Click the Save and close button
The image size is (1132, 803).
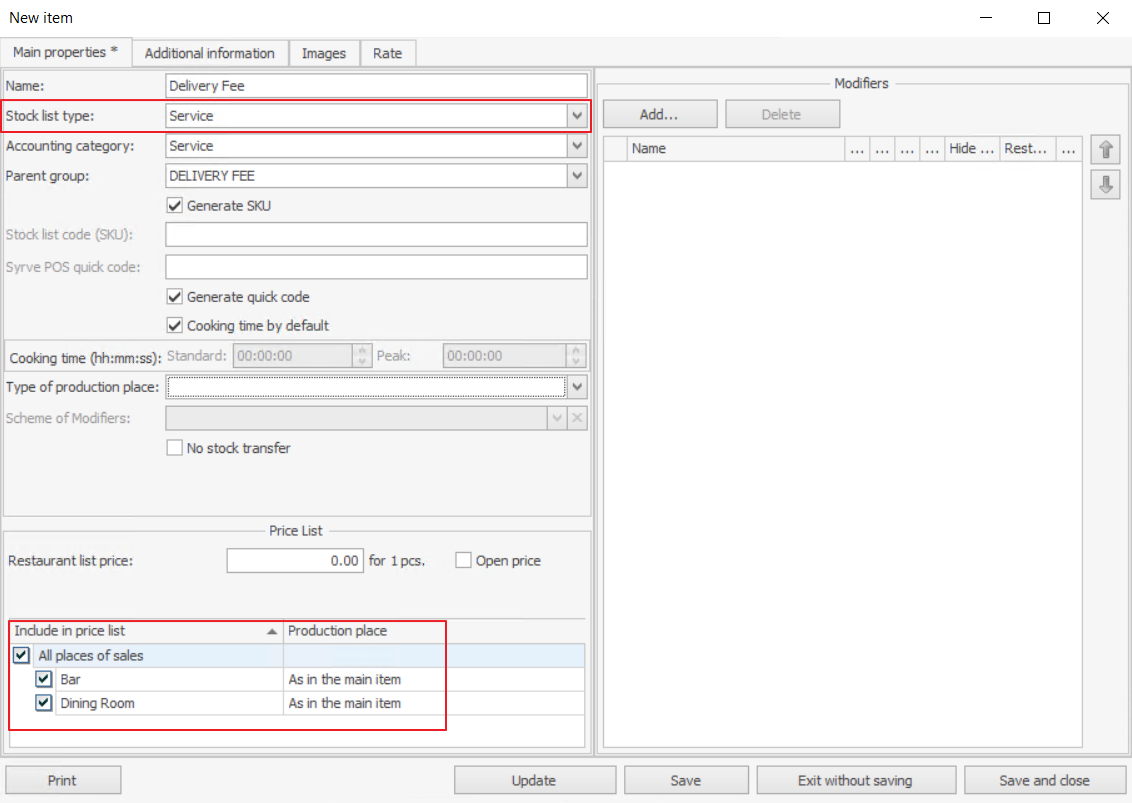[1044, 780]
